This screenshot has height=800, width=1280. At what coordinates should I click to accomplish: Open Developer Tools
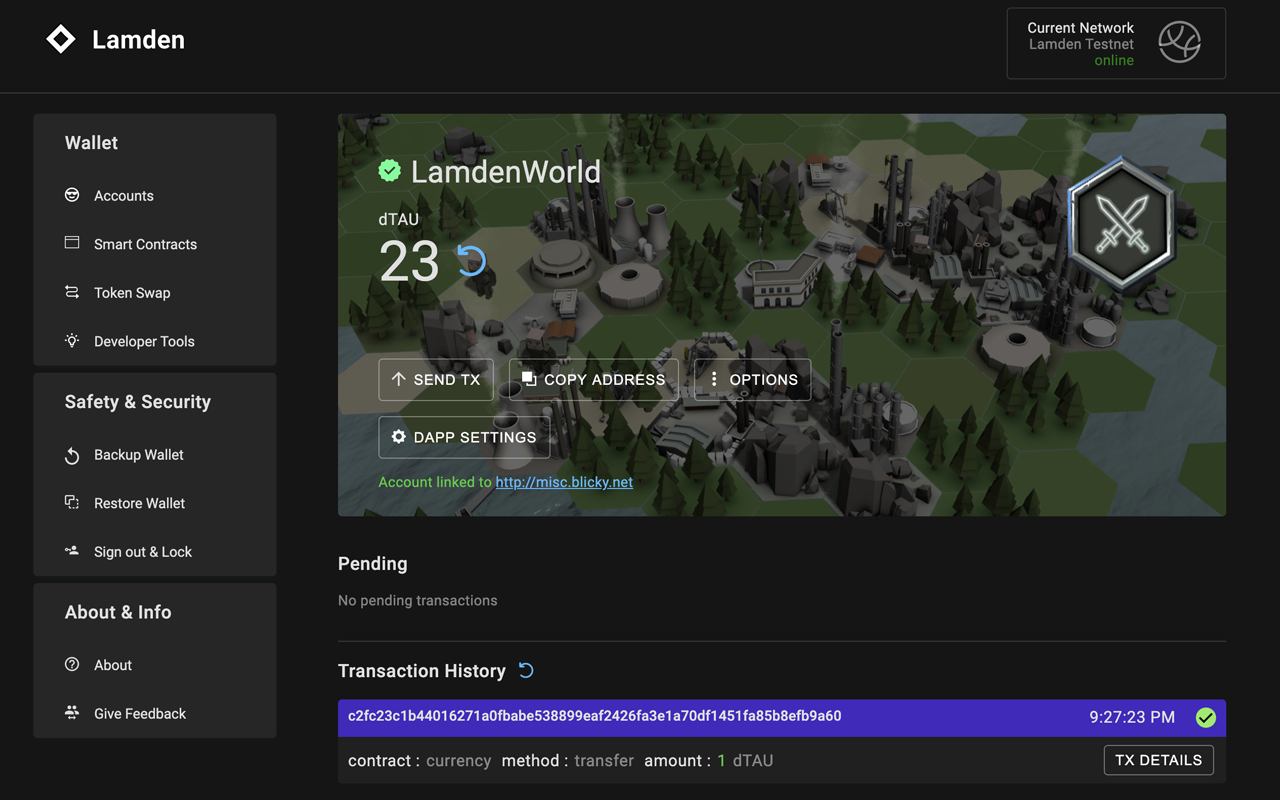pyautogui.click(x=144, y=341)
